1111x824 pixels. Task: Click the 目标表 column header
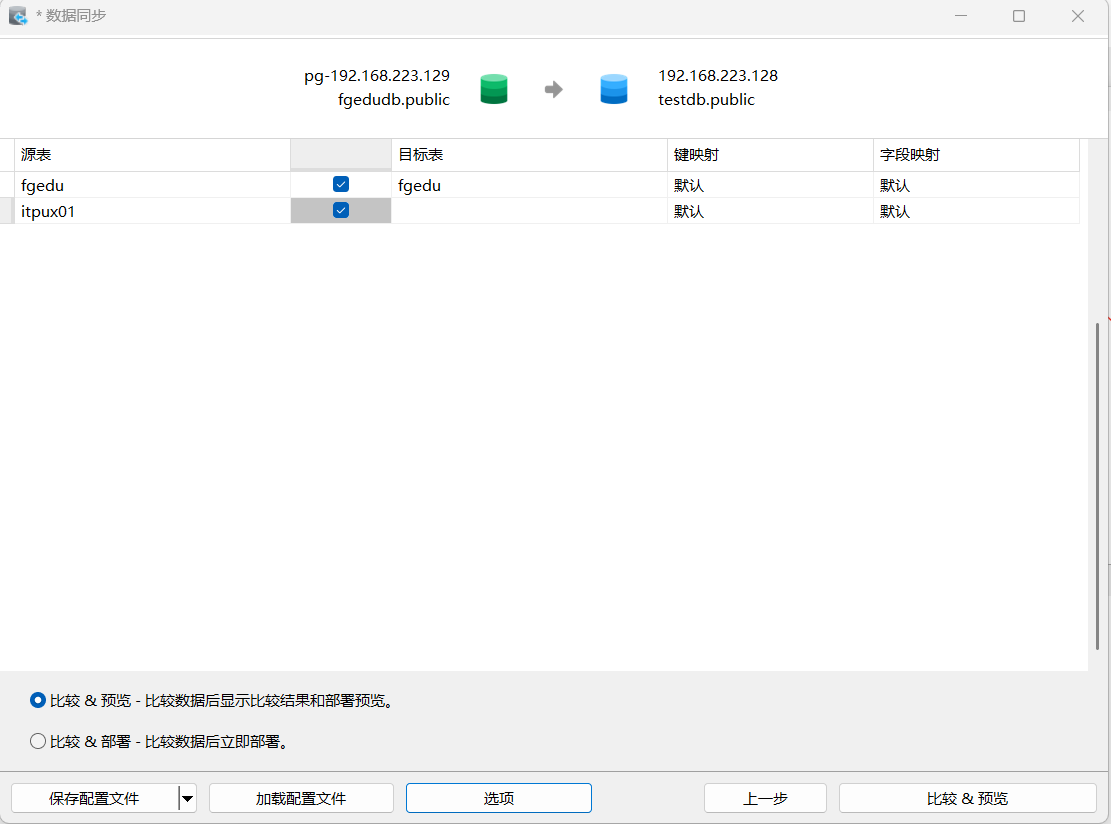click(x=528, y=155)
